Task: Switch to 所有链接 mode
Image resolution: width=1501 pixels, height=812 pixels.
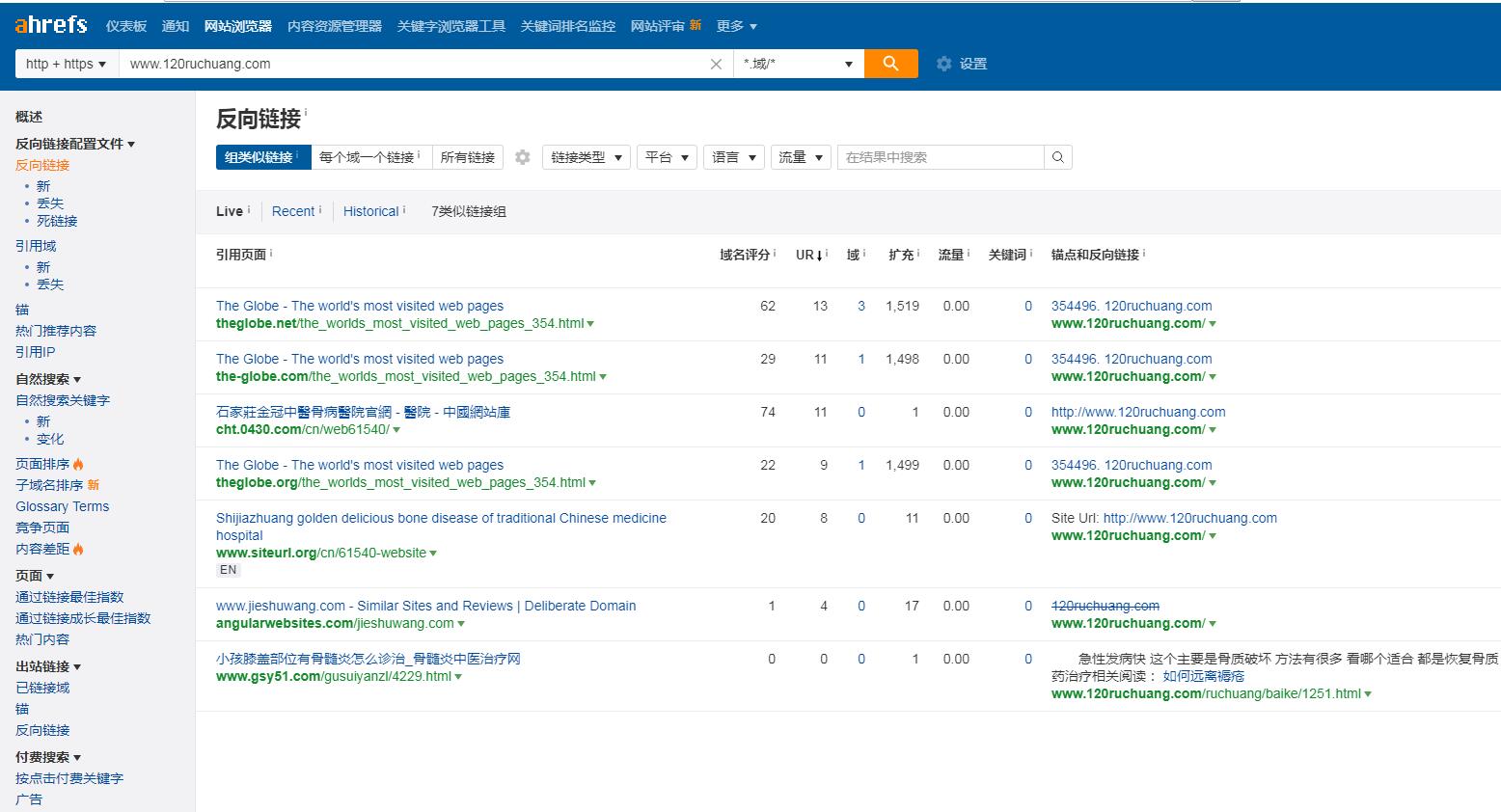Action: click(x=468, y=157)
